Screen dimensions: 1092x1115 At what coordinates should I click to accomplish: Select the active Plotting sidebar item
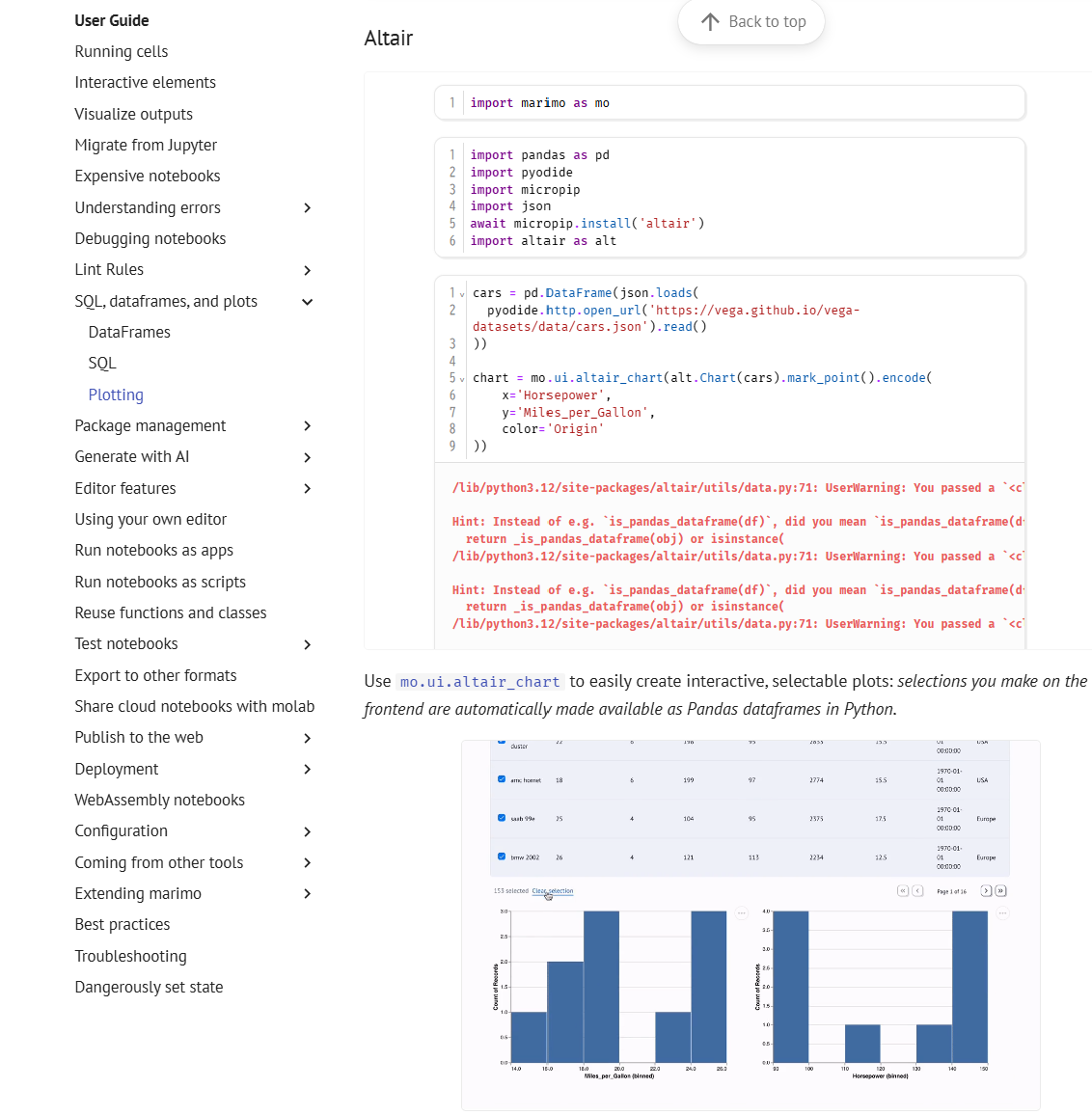tap(116, 394)
